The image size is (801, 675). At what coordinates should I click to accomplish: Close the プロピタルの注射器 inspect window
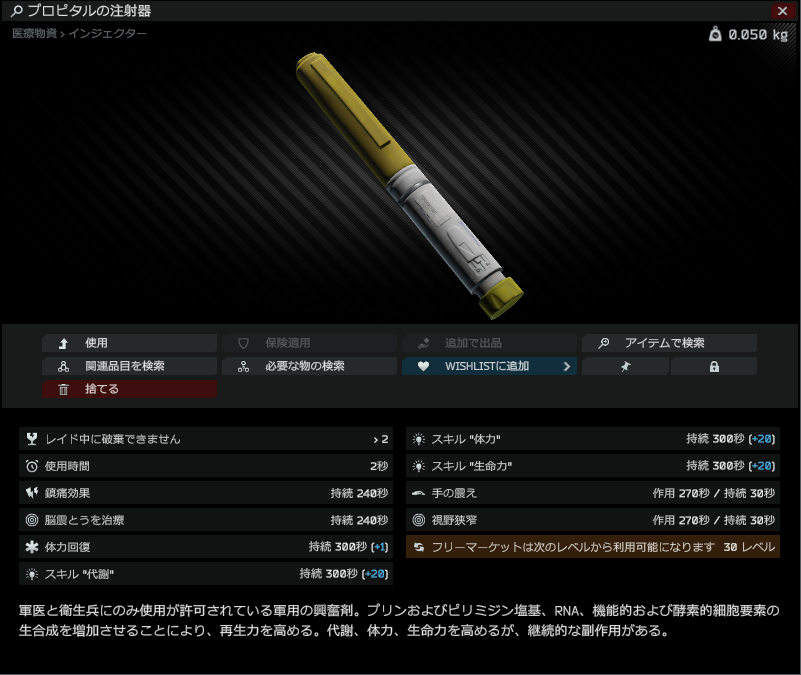tap(782, 11)
